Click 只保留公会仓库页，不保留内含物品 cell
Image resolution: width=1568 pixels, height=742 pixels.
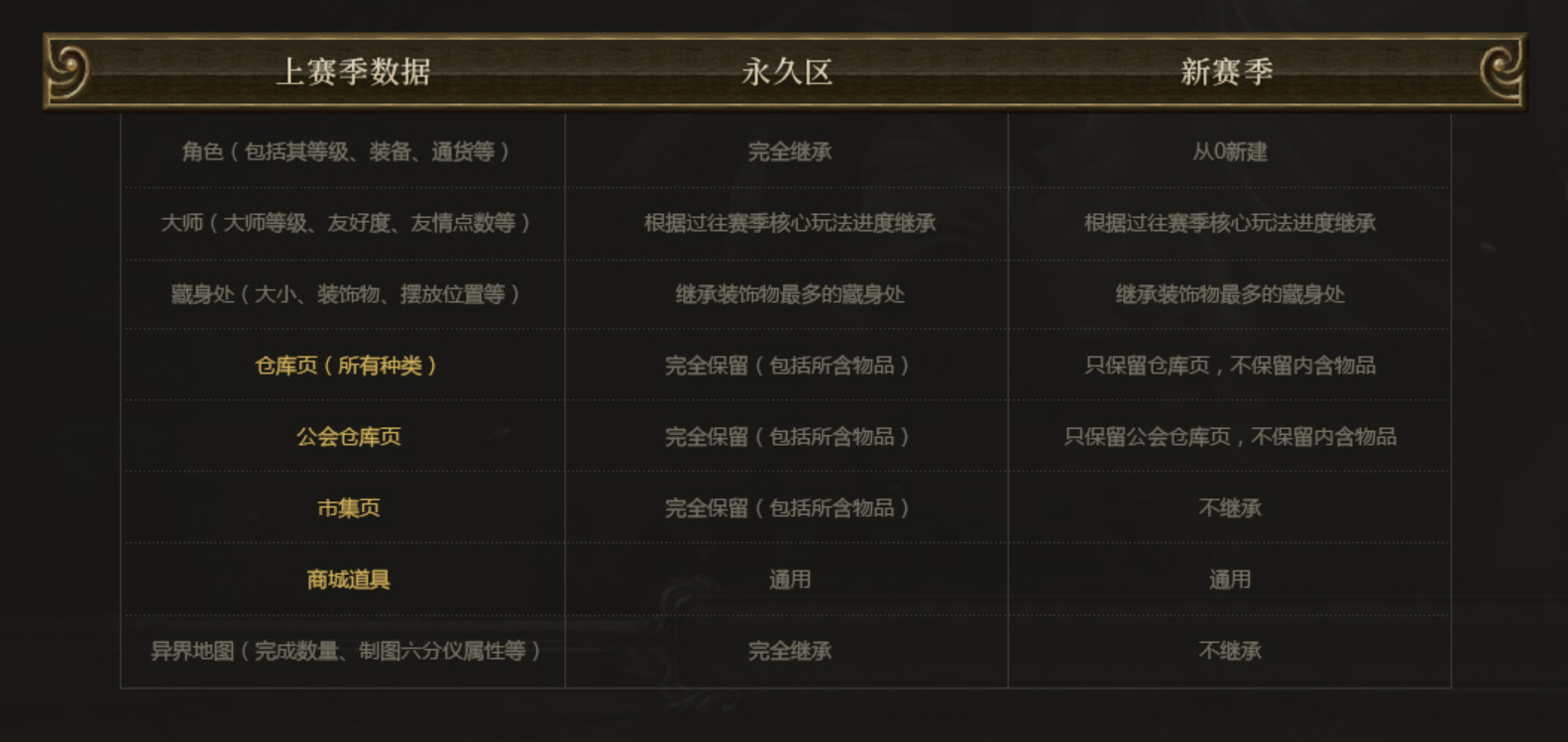(1230, 437)
